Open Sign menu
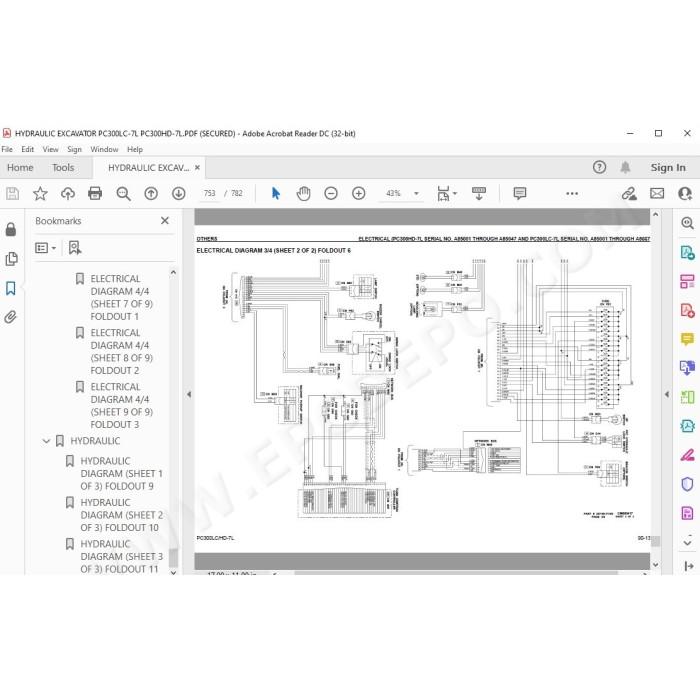Image resolution: width=700 pixels, height=700 pixels. pos(75,150)
